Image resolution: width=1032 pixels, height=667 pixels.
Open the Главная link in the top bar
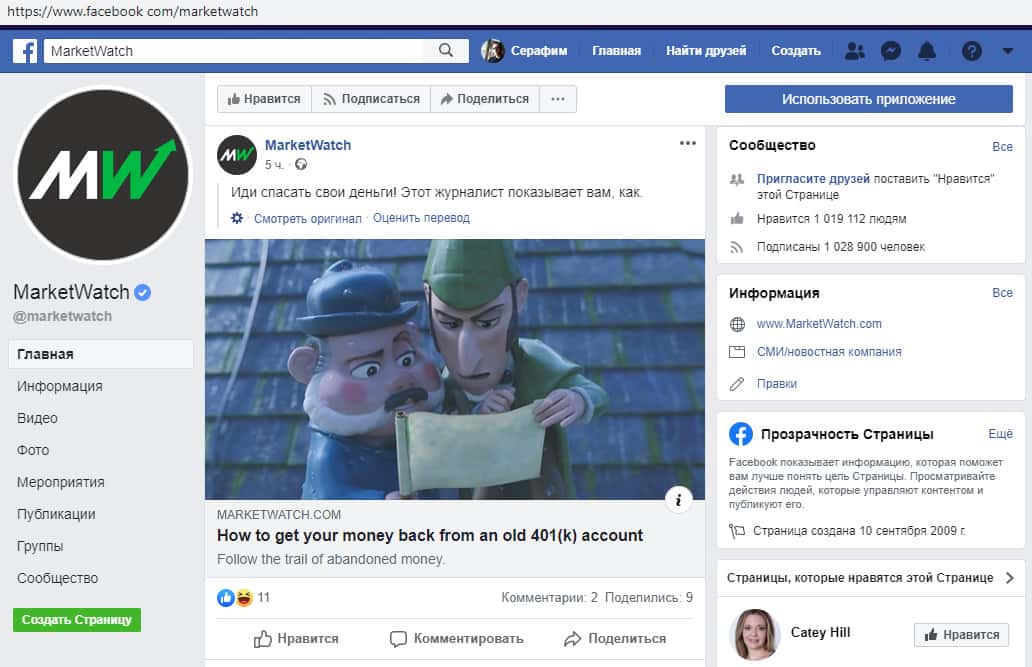(x=616, y=51)
